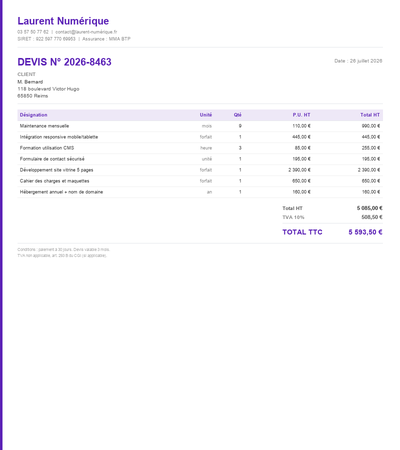
Task: Click row total for Développement site vitrine
Action: [x=369, y=170]
